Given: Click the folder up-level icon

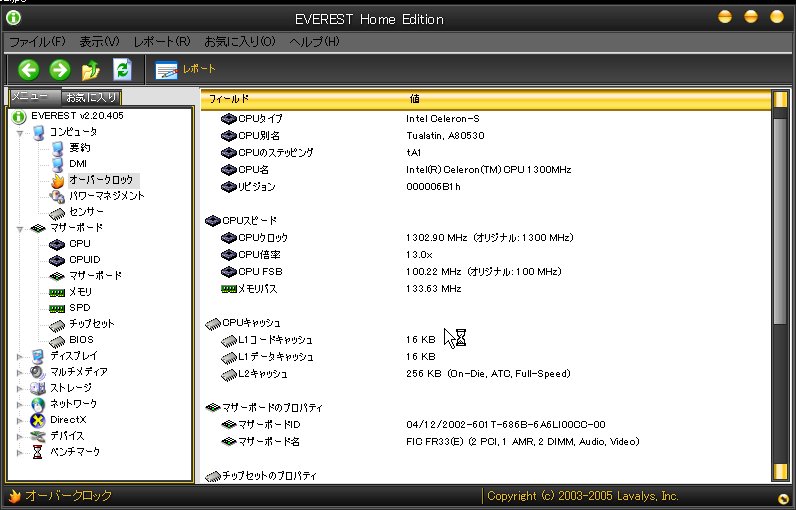Looking at the screenshot, I should 91,70.
